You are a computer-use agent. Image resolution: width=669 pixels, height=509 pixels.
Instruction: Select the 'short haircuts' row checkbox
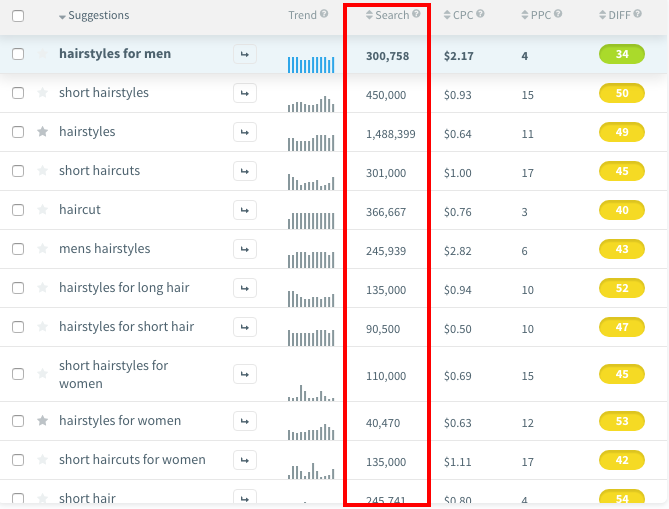click(18, 171)
